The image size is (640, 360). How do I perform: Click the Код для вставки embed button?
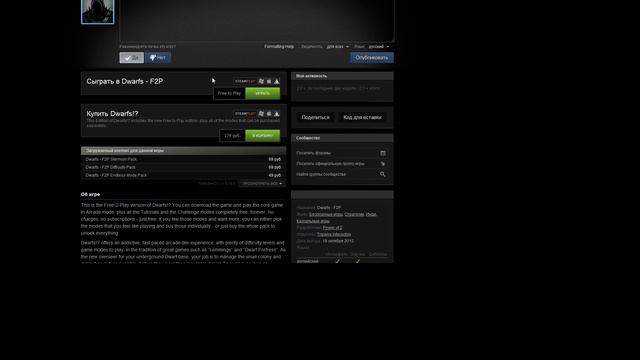(x=362, y=118)
